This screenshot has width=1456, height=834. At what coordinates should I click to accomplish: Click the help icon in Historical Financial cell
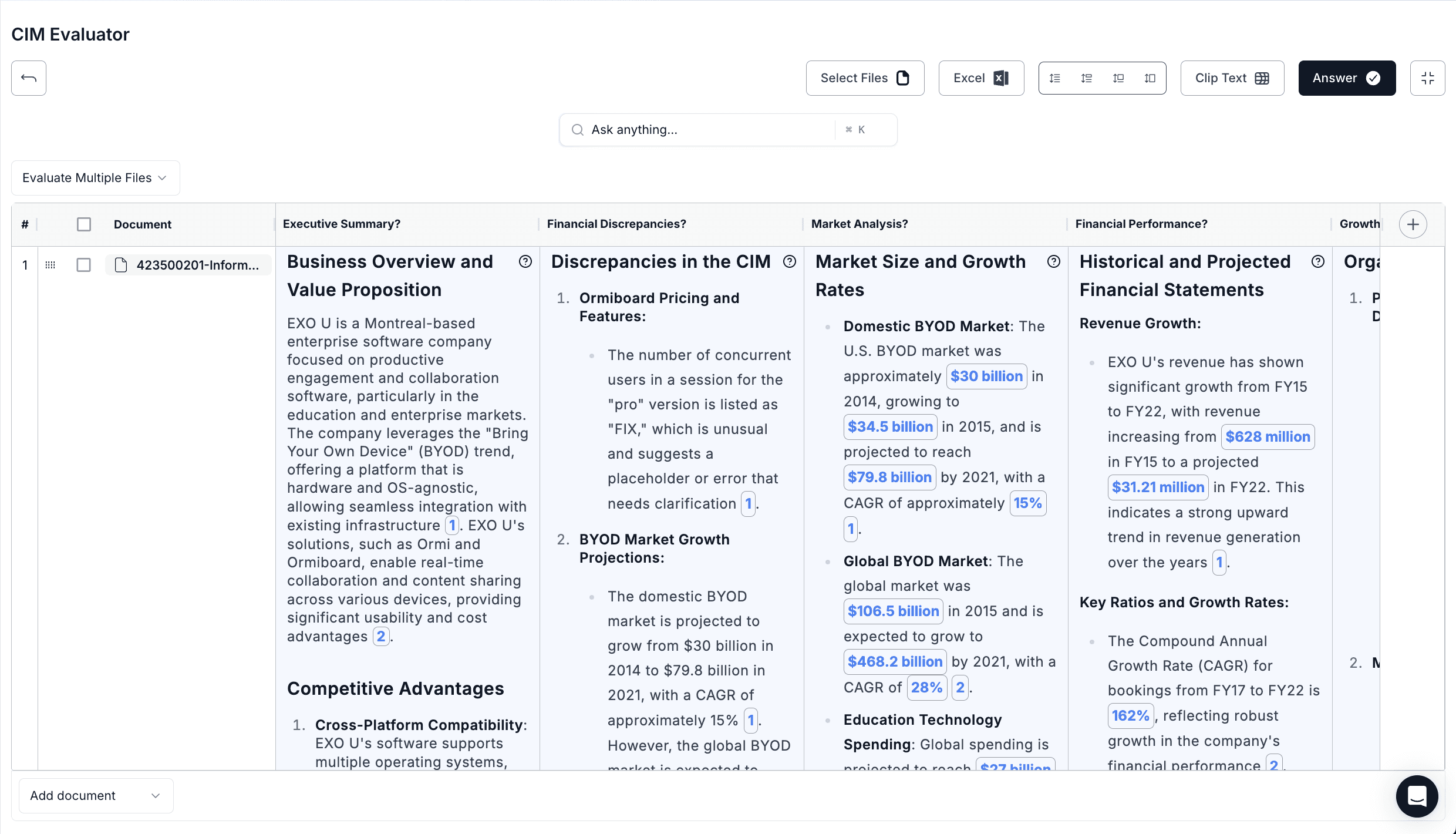(1318, 262)
